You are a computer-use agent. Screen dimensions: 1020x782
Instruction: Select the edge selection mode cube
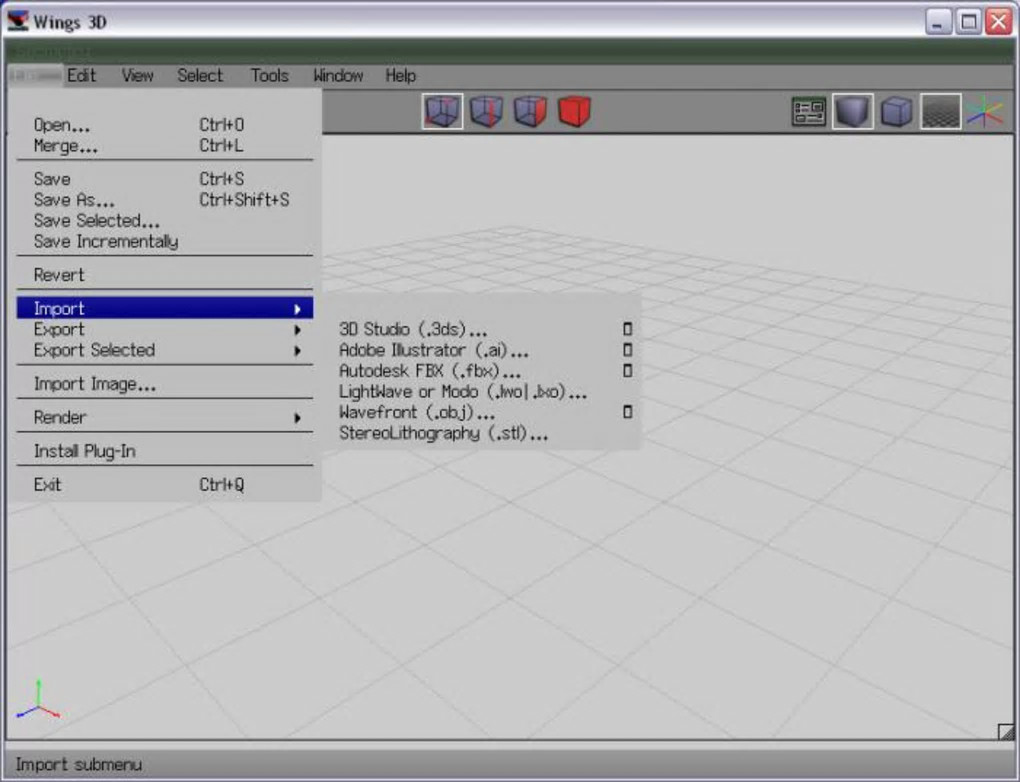(x=487, y=111)
